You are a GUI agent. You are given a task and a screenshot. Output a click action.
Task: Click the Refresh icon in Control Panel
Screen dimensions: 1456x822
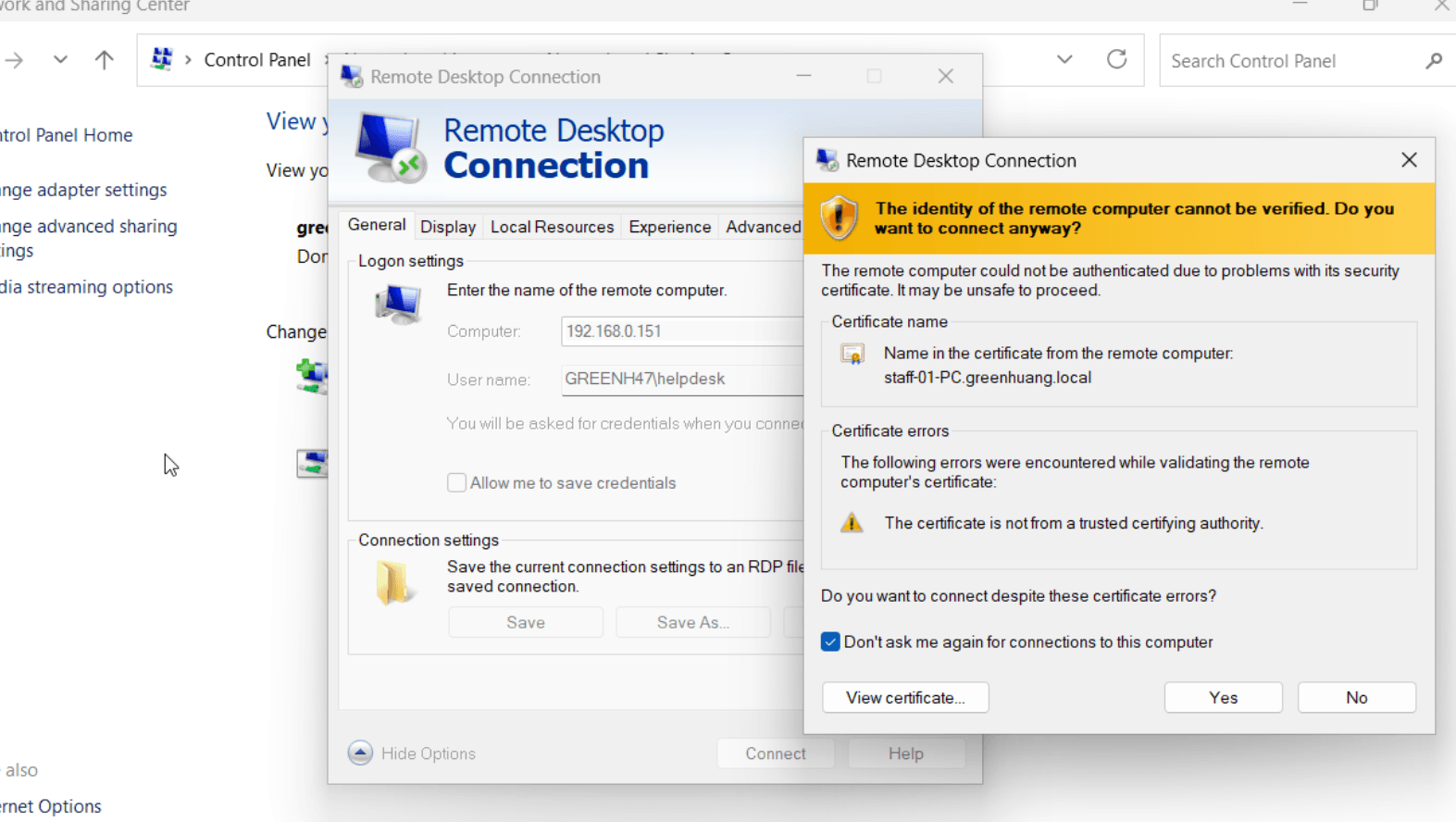[1117, 59]
